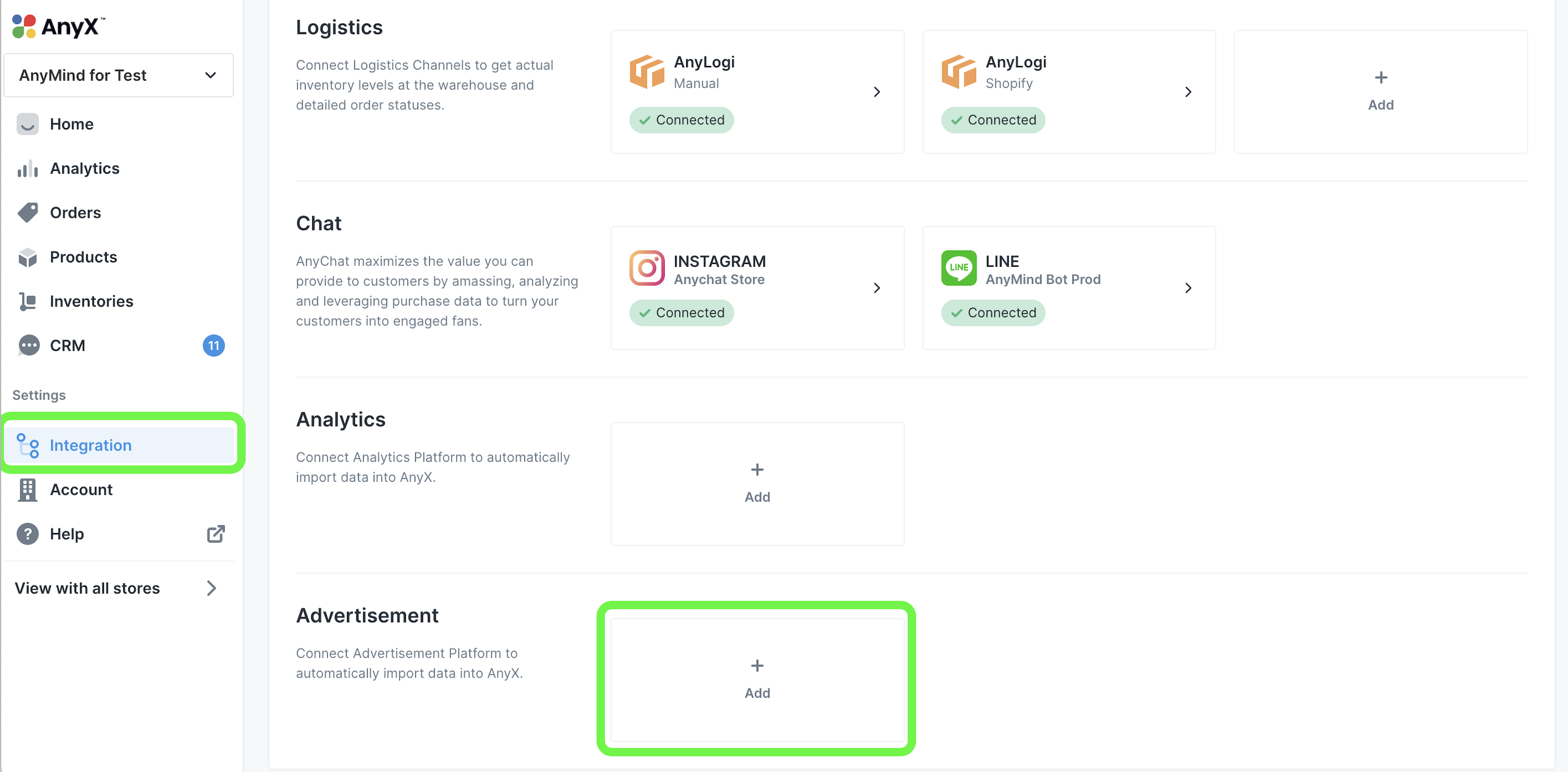The image size is (1568, 772).
Task: Click the Instagram logo icon
Action: pos(646,269)
